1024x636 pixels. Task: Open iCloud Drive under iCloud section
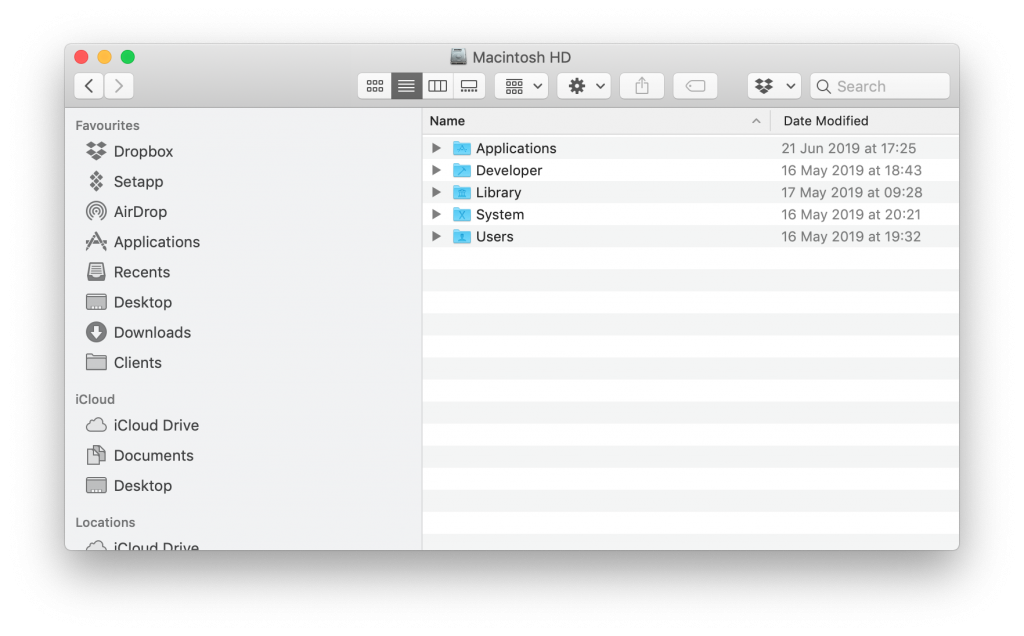coord(156,425)
